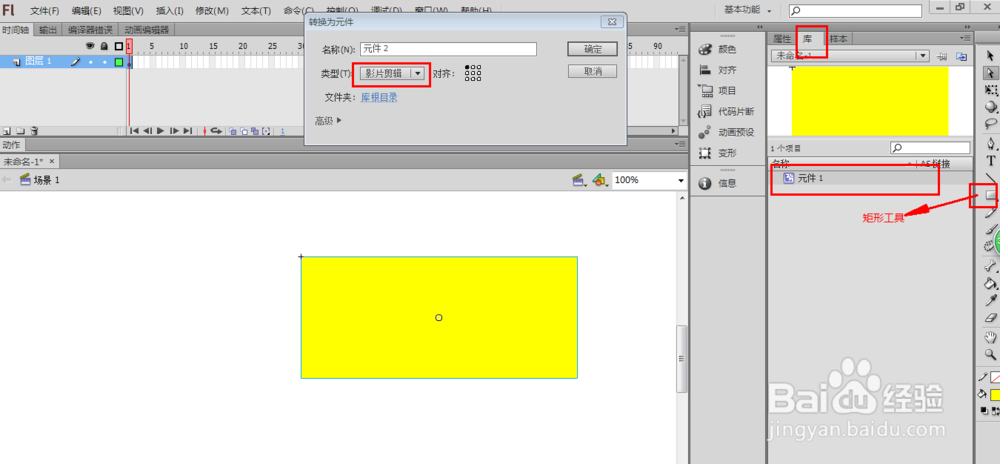Click the yellow fill color swatch

pos(995,395)
